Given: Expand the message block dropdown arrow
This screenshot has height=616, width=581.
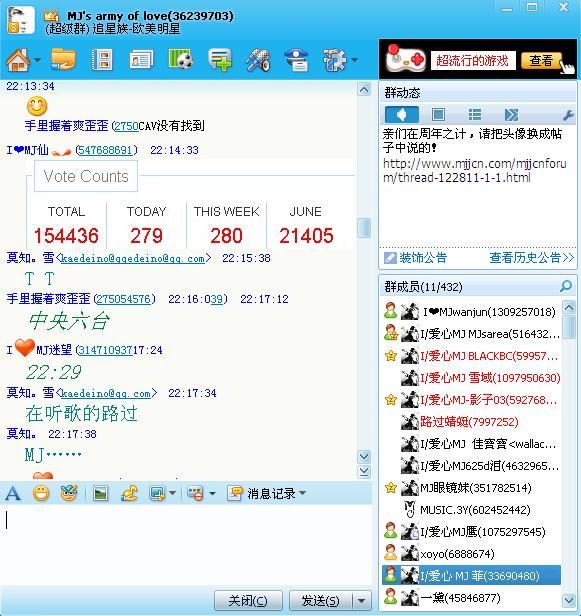Looking at the screenshot, I should (213, 493).
